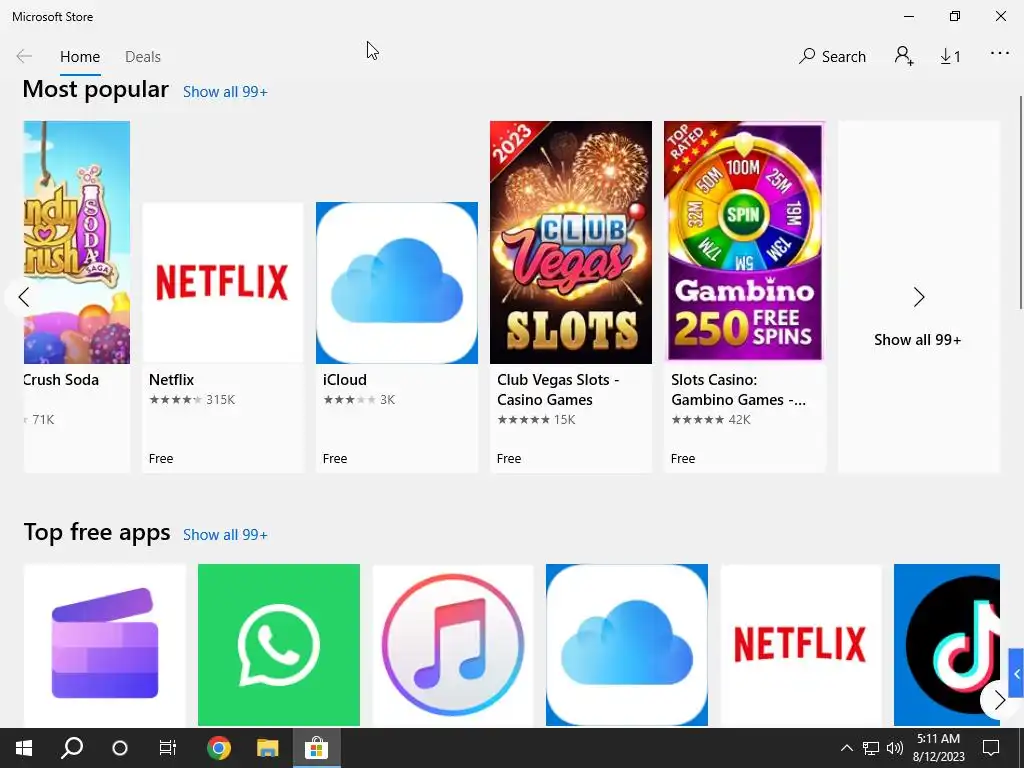
Task: Click Free price under Club Vegas Slots
Action: [x=509, y=458]
